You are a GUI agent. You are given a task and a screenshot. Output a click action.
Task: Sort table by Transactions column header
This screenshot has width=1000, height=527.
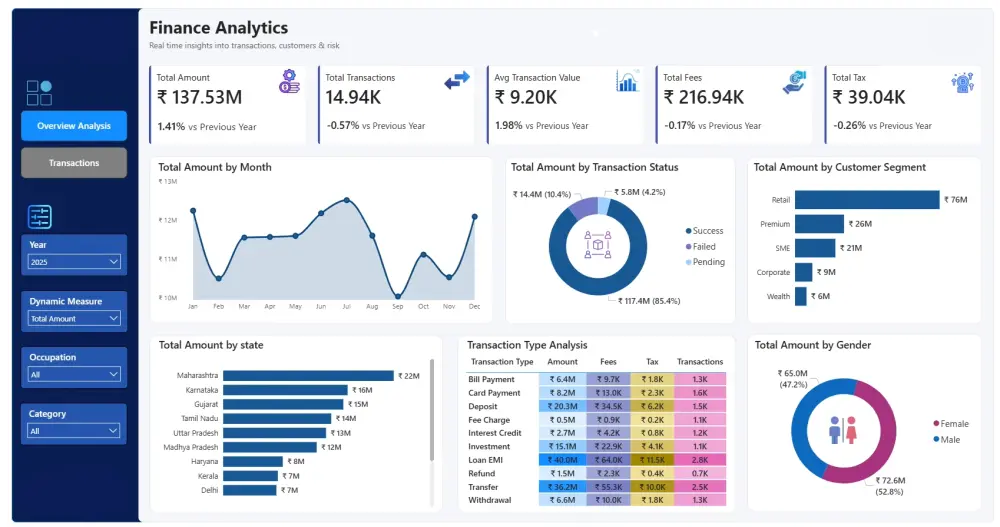(700, 362)
